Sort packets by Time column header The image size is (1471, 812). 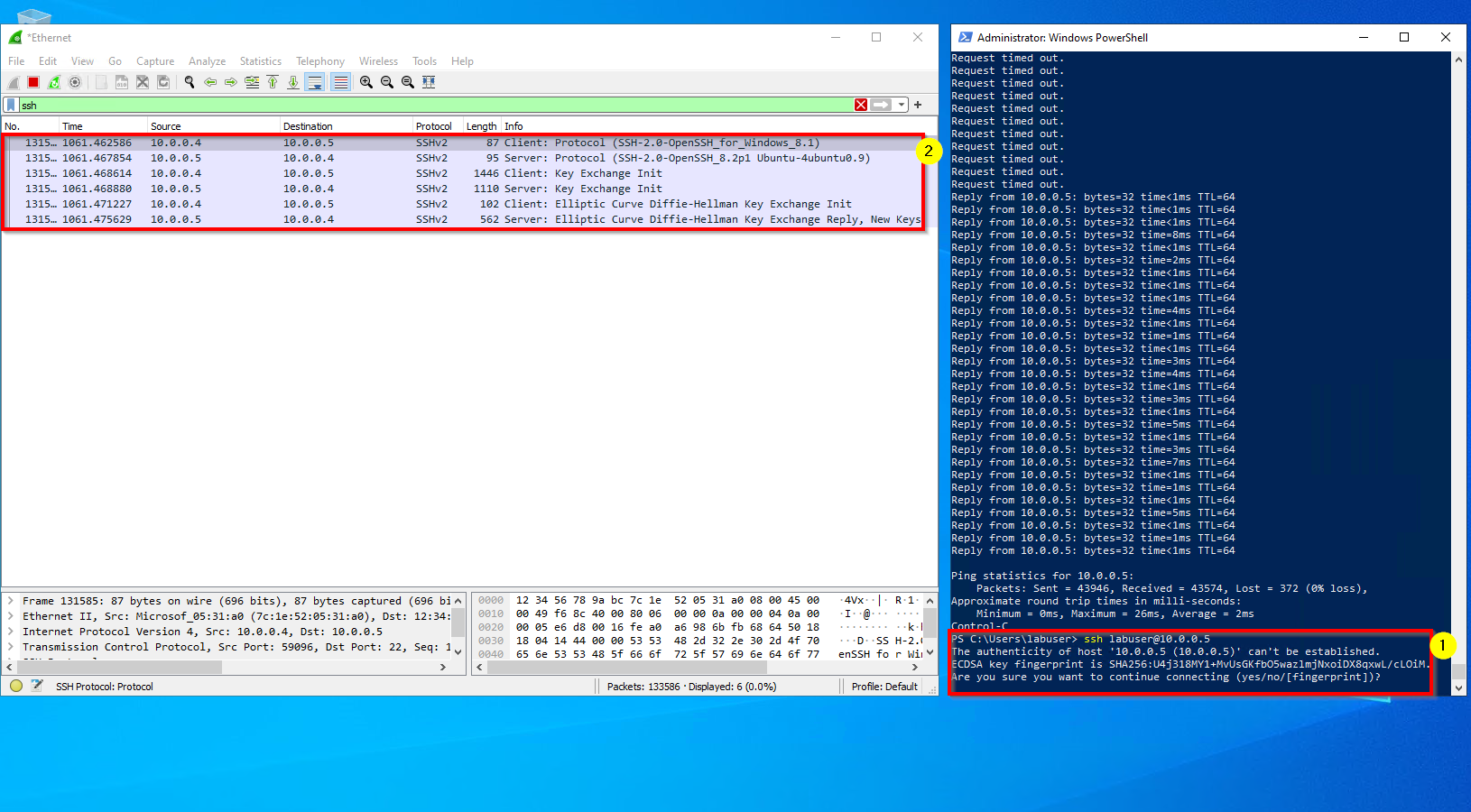pos(103,126)
